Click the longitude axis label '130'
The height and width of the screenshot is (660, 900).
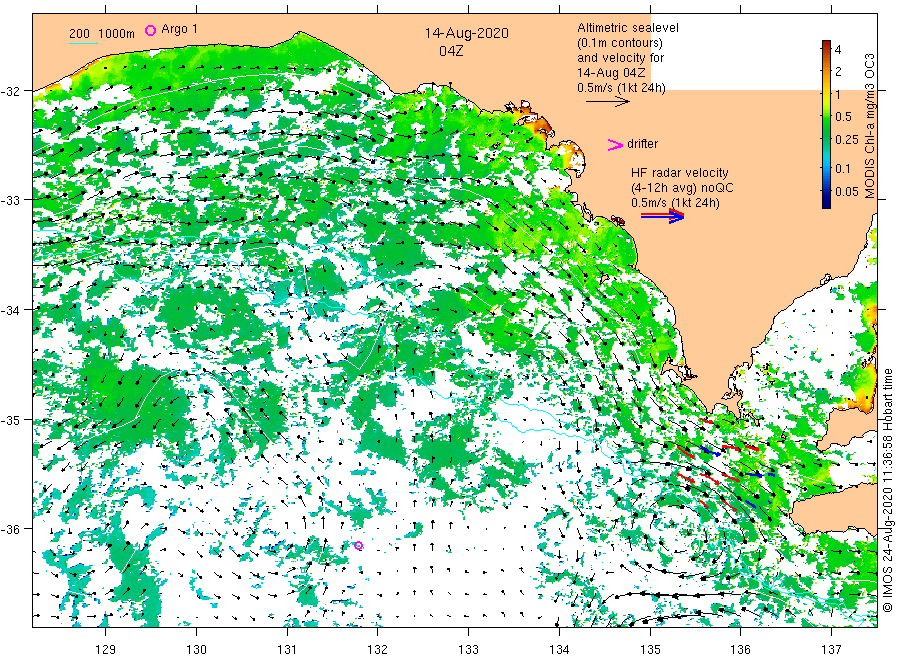[196, 650]
